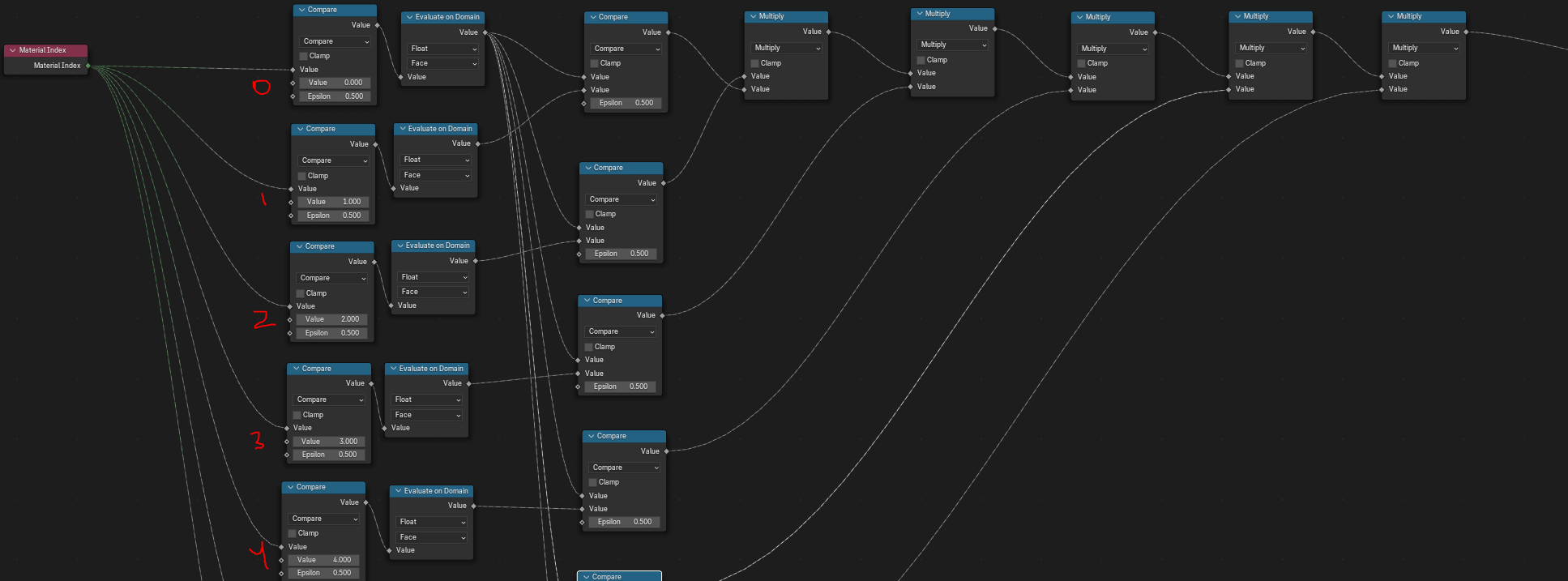Click the Value 2.000 field

[332, 319]
